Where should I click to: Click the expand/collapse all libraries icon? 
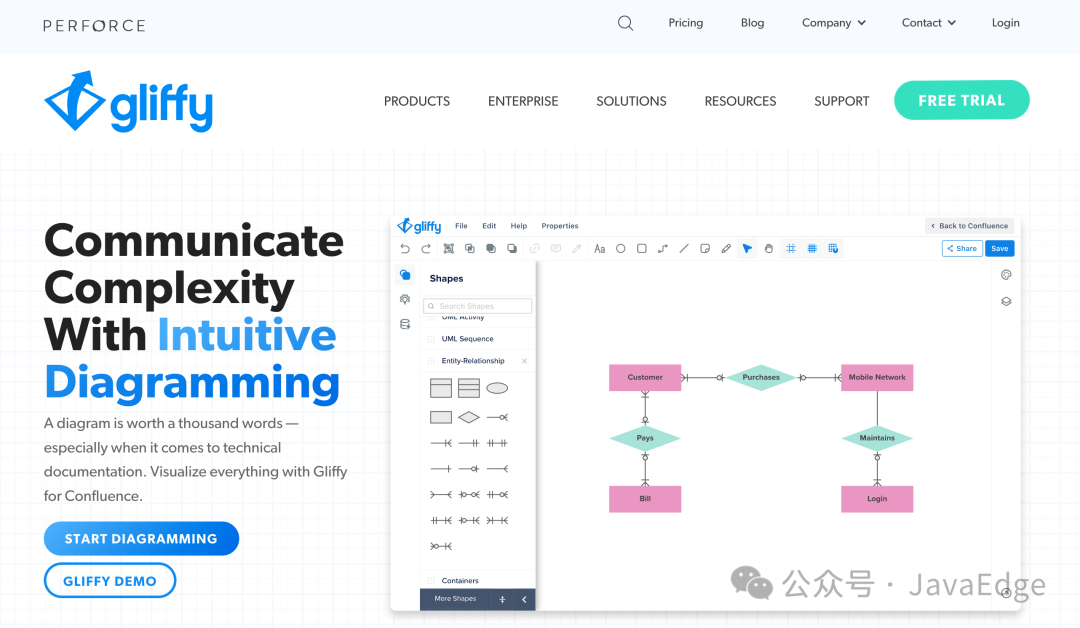click(502, 600)
